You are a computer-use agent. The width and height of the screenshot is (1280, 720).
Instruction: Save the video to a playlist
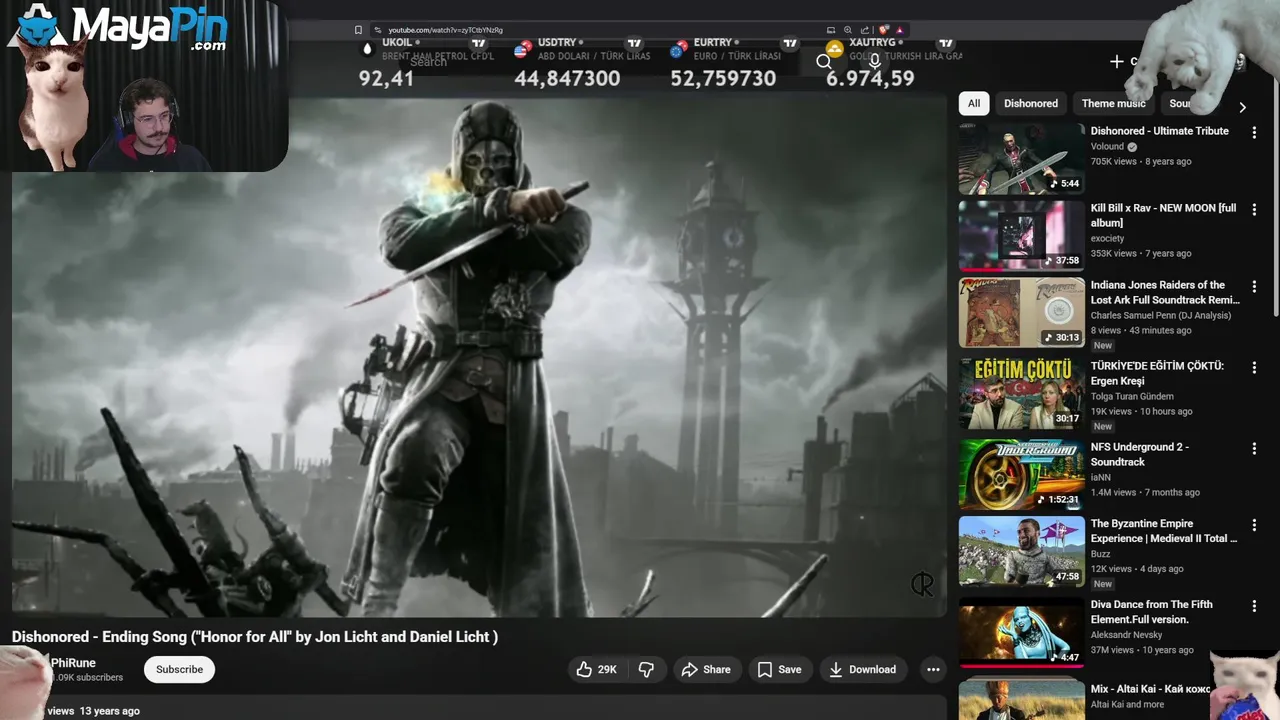(x=779, y=669)
